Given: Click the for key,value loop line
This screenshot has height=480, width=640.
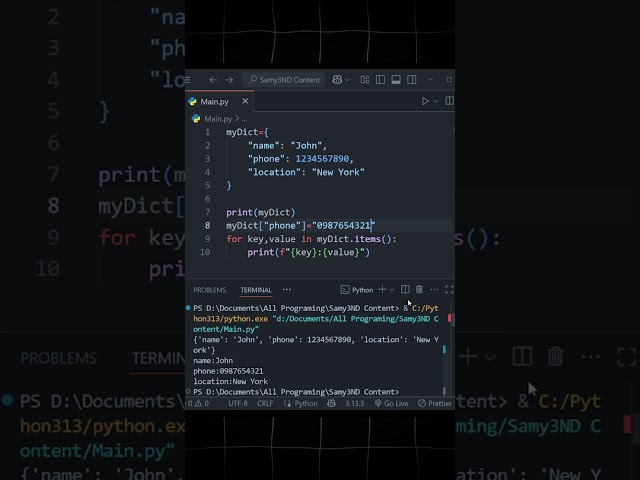Looking at the screenshot, I should tap(311, 239).
